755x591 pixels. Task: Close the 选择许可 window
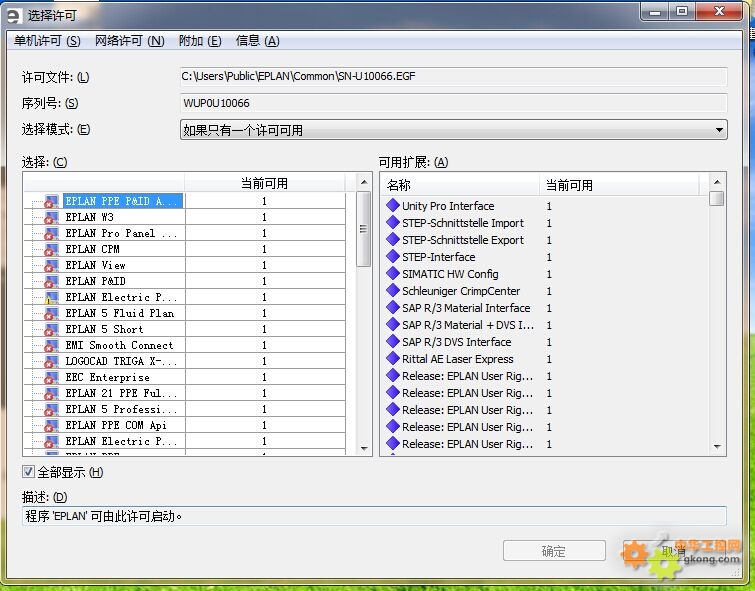(719, 12)
